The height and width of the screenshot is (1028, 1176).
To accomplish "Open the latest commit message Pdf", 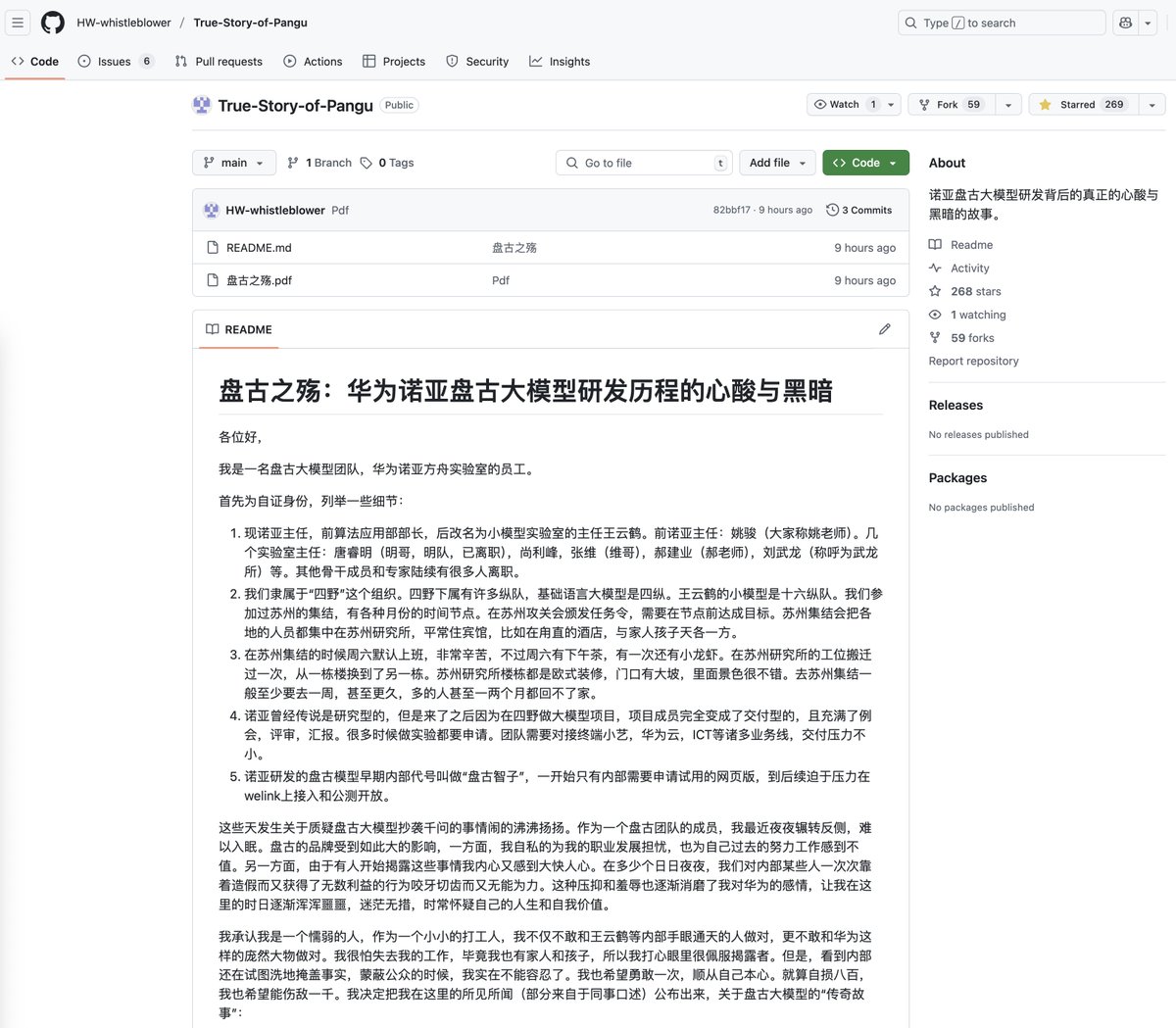I will point(340,210).
